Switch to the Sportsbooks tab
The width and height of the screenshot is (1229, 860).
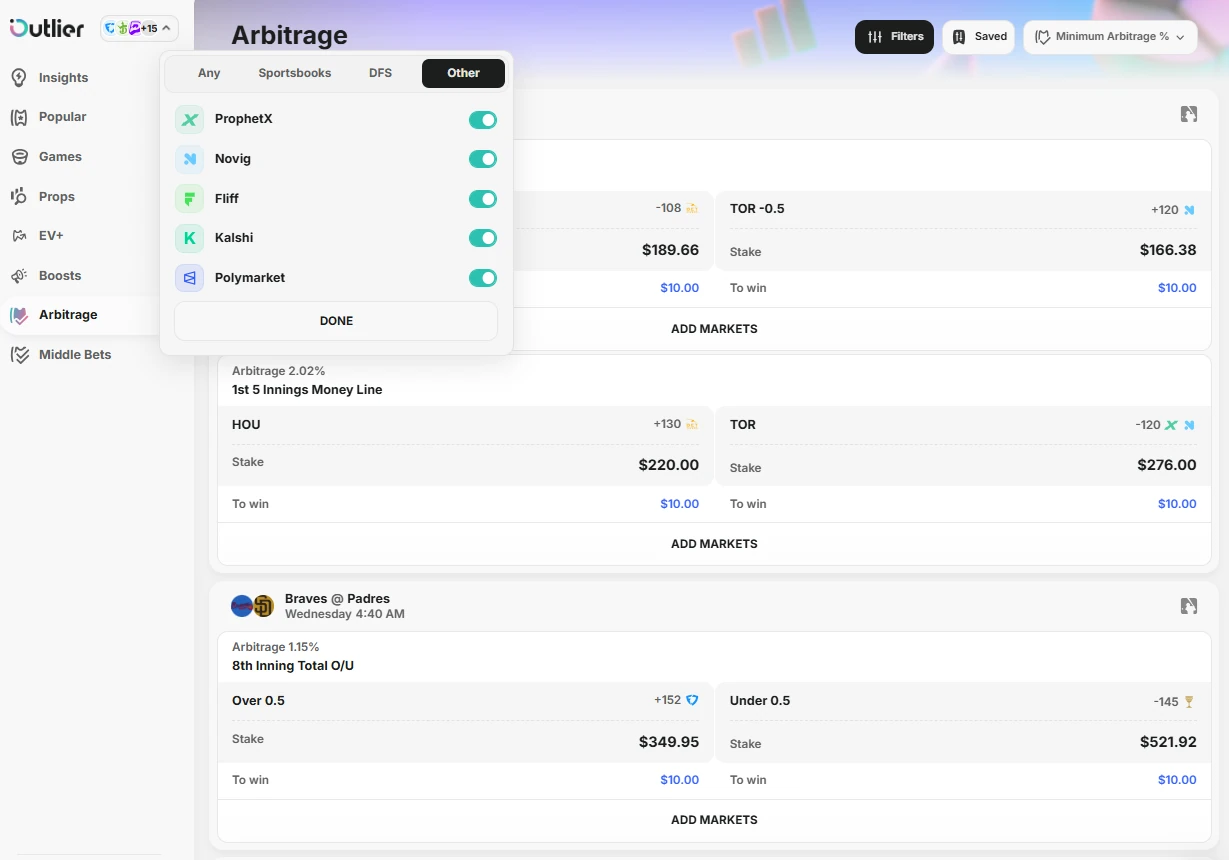click(295, 73)
